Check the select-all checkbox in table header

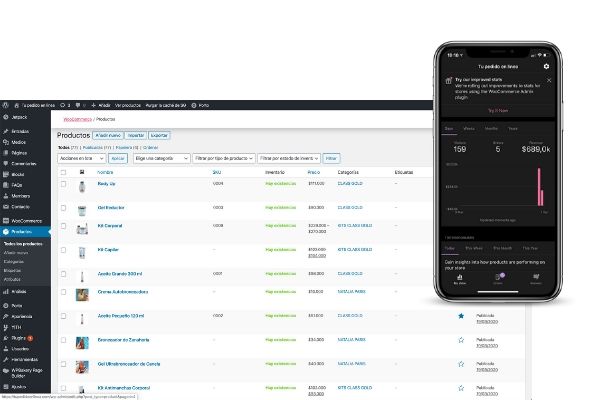pyautogui.click(x=63, y=171)
